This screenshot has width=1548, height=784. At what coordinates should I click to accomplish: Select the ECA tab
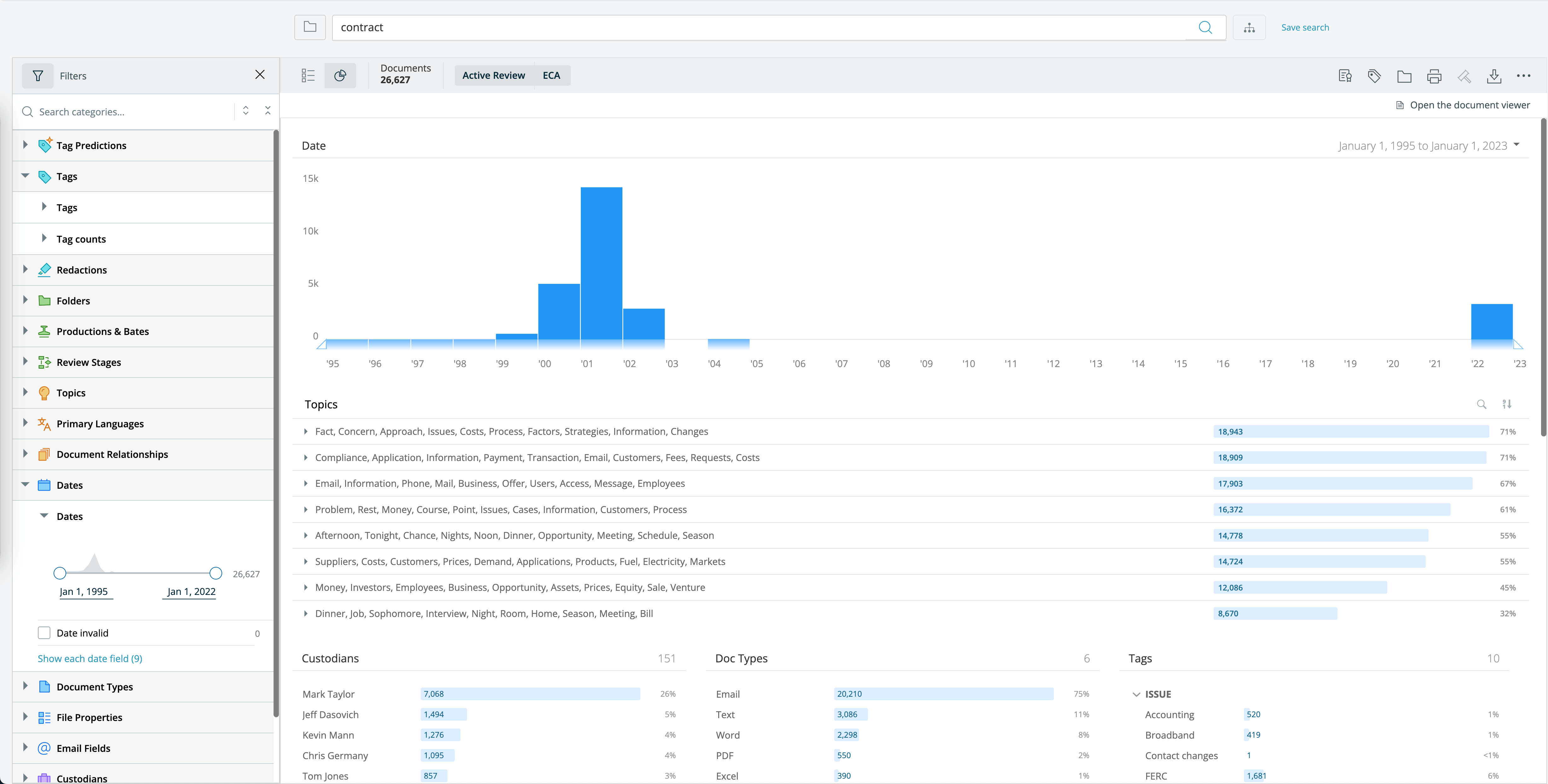[x=551, y=76]
